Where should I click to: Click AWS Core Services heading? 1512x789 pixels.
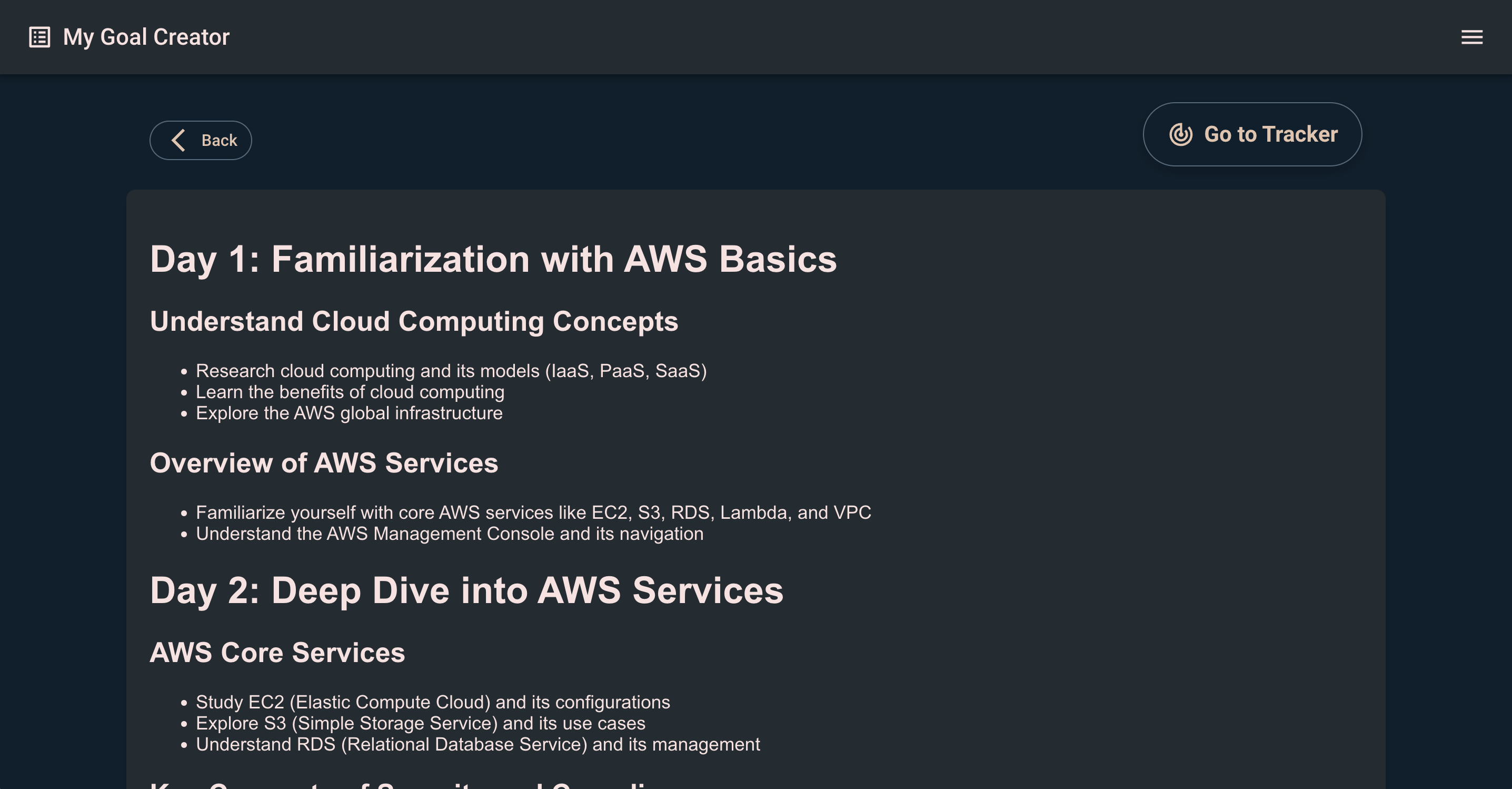pos(277,652)
